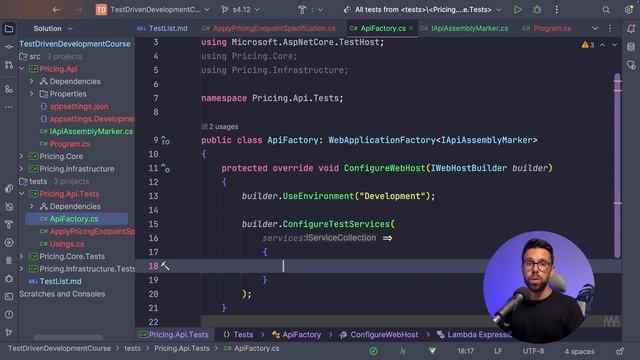Click the Forward navigation arrow
This screenshot has height=360, width=640.
coord(79,9)
